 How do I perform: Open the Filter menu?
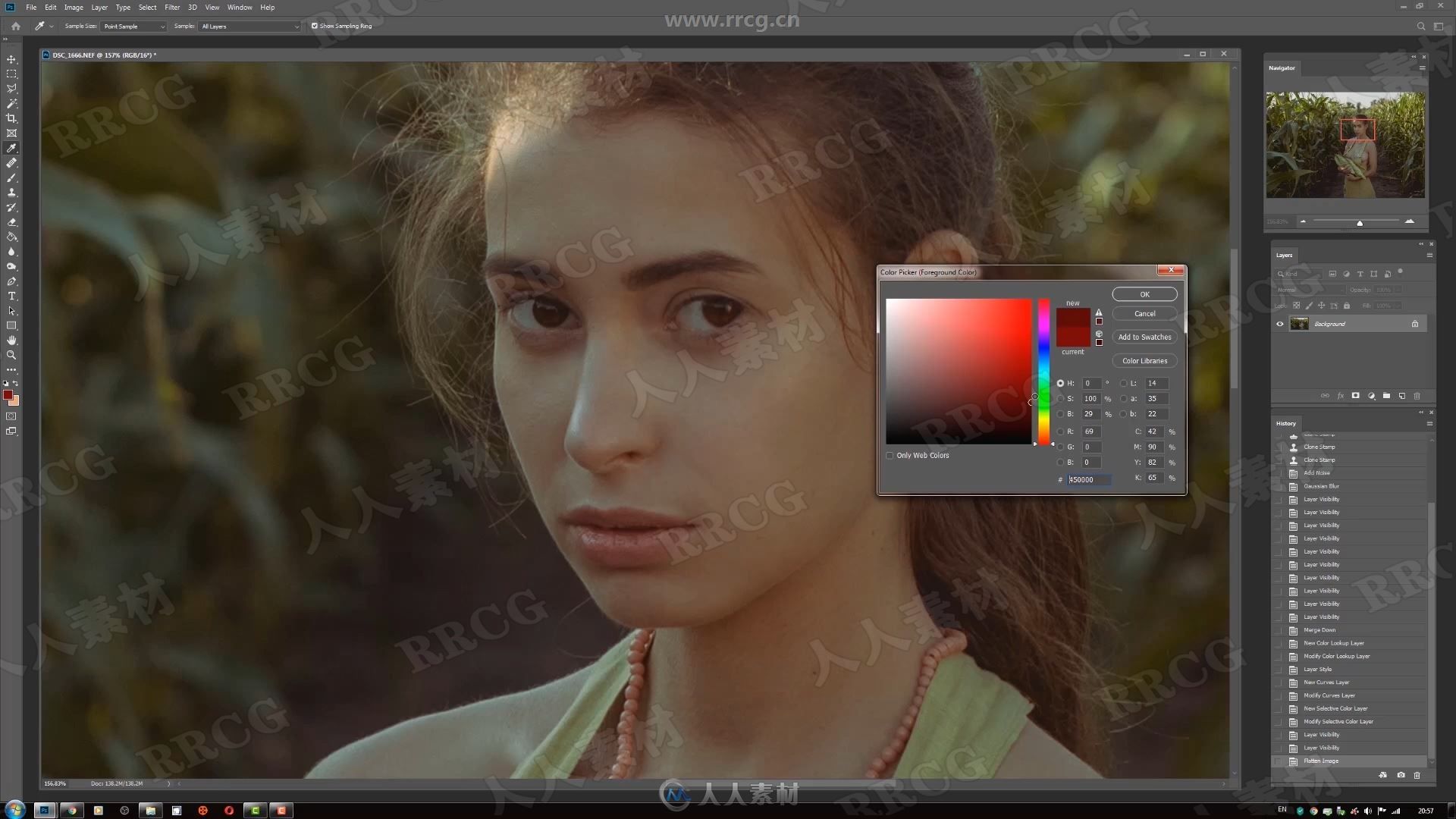click(x=172, y=8)
